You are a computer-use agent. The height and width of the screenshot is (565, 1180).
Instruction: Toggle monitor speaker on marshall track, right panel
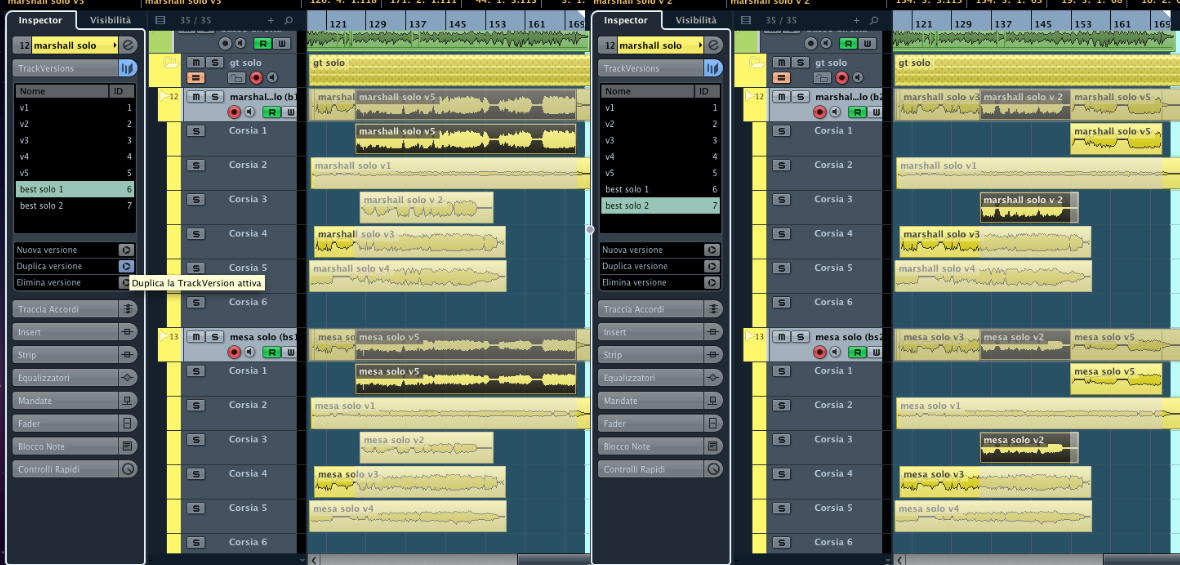point(836,112)
